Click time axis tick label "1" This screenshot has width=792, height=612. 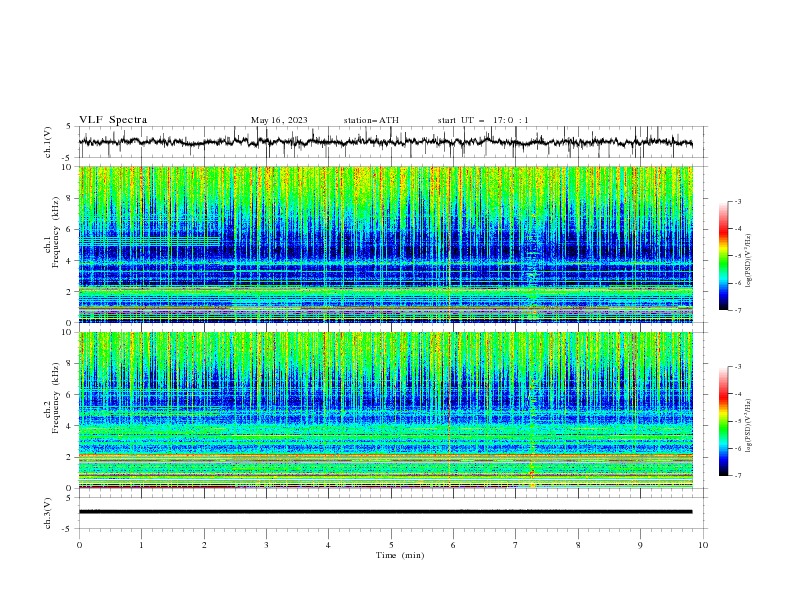141,545
